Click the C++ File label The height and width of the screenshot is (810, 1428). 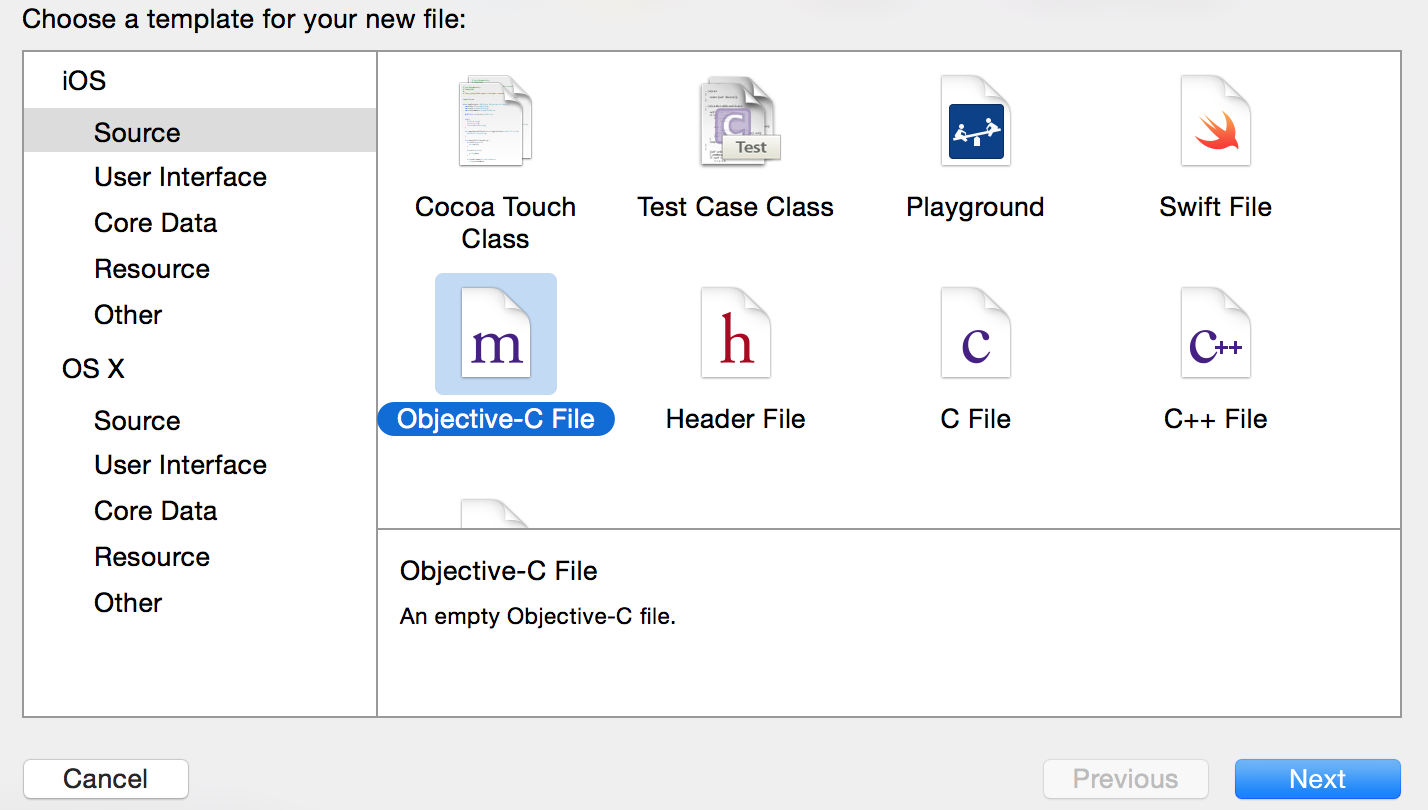[x=1216, y=419]
